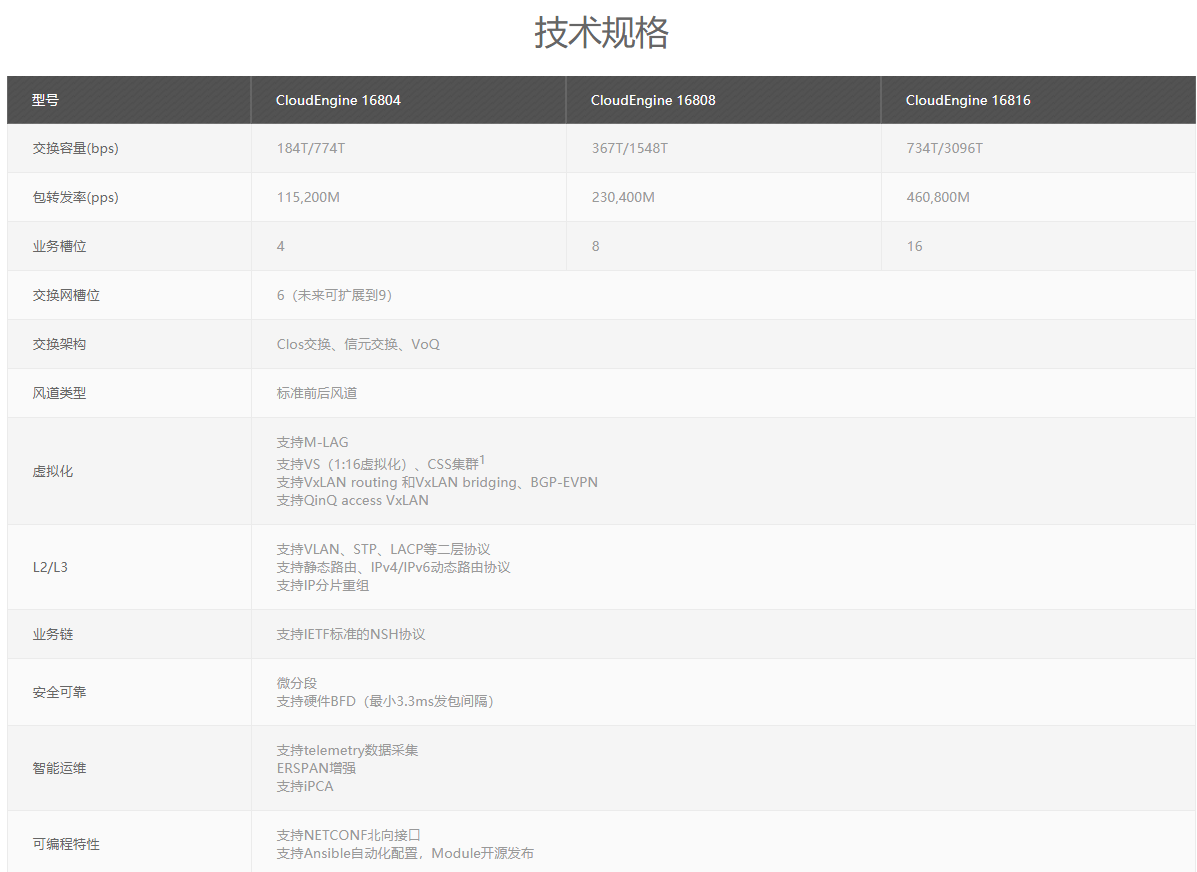Click the 115,200M forwarding rate value
The height and width of the screenshot is (872, 1197).
coord(308,197)
